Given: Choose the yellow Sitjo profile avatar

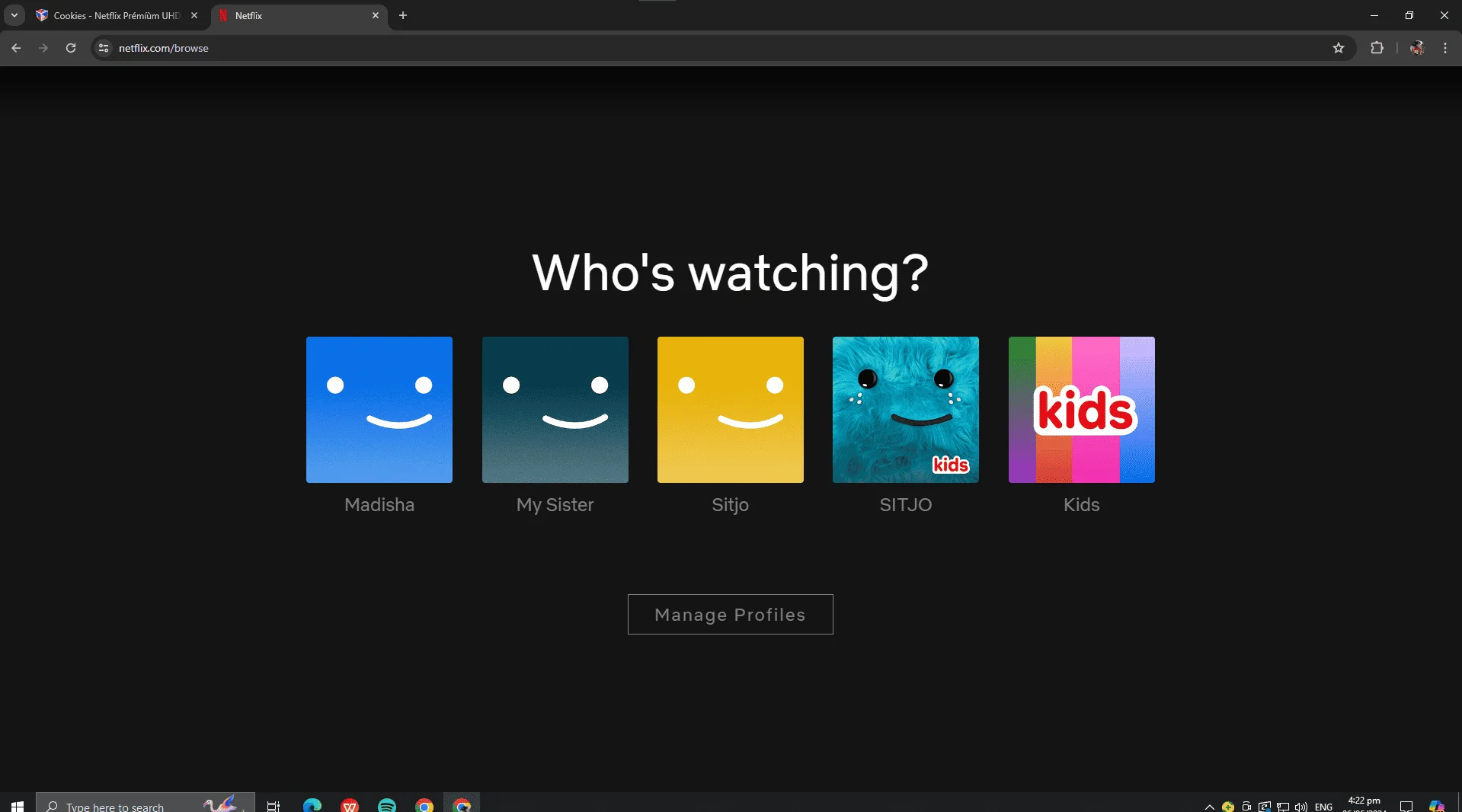Looking at the screenshot, I should click(x=731, y=410).
